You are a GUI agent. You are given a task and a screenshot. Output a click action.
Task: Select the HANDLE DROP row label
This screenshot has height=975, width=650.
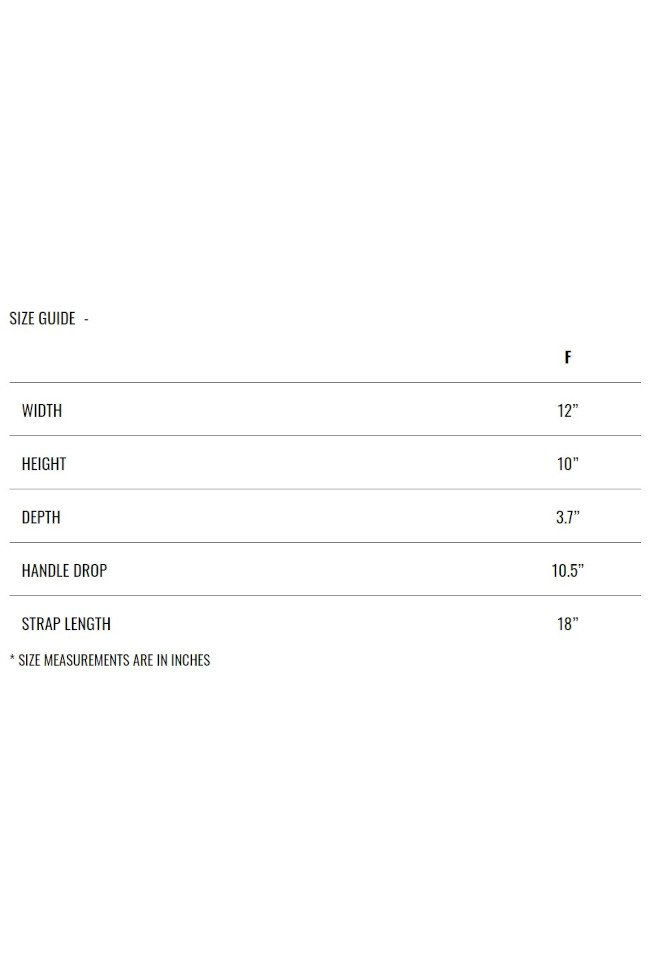[x=64, y=570]
